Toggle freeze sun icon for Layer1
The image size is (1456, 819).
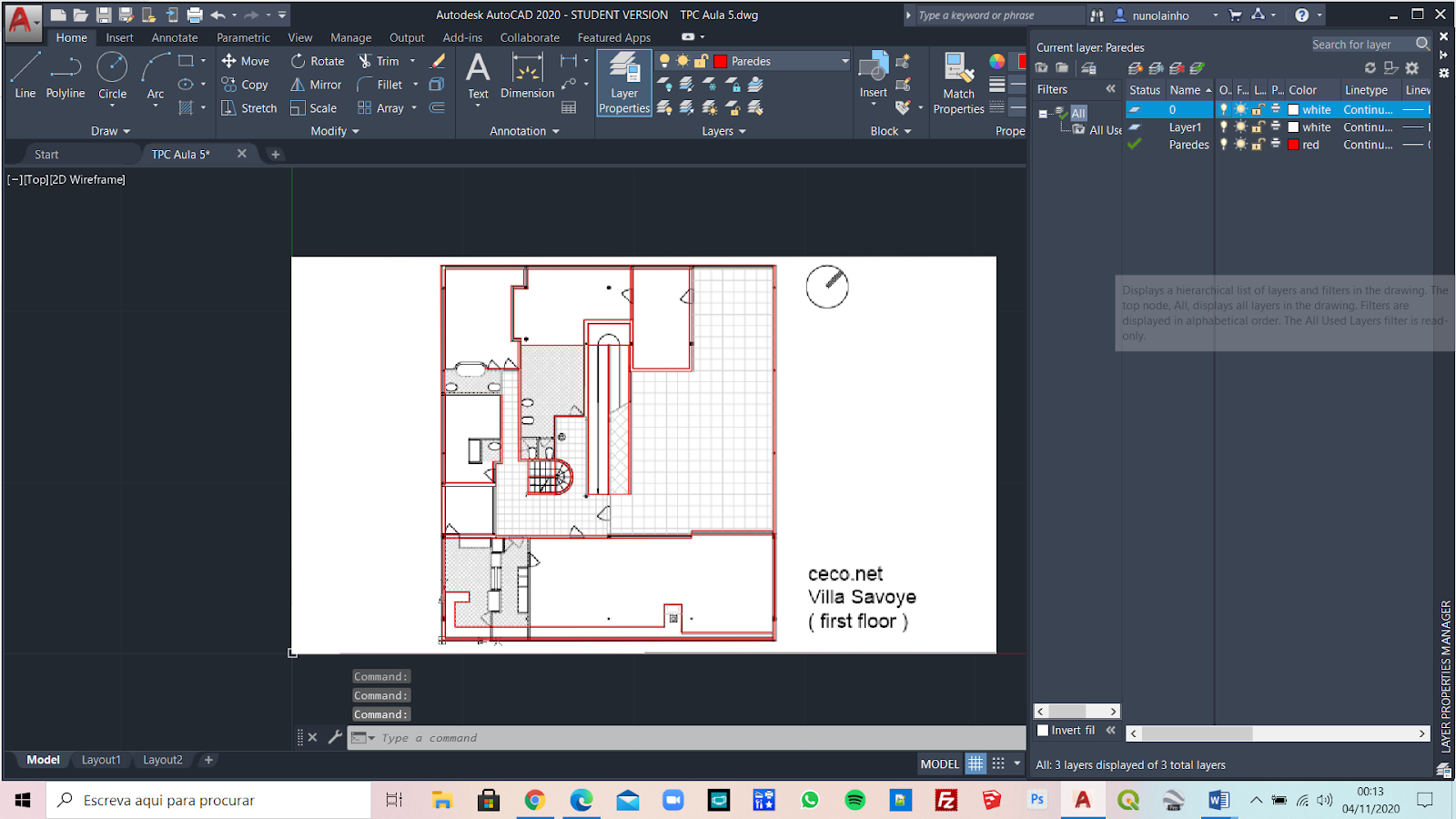tap(1240, 127)
